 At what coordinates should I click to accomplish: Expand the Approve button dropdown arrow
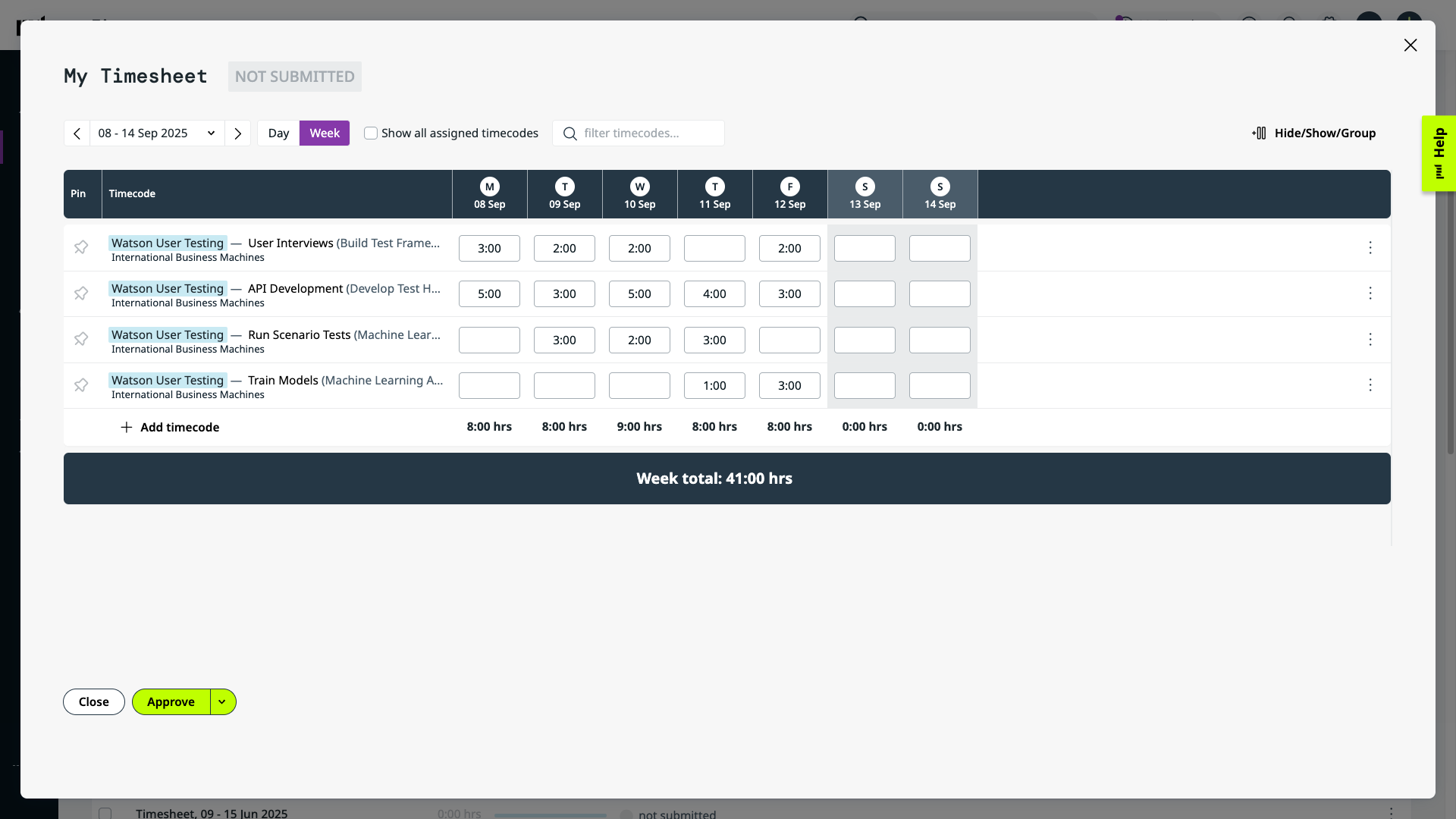222,702
